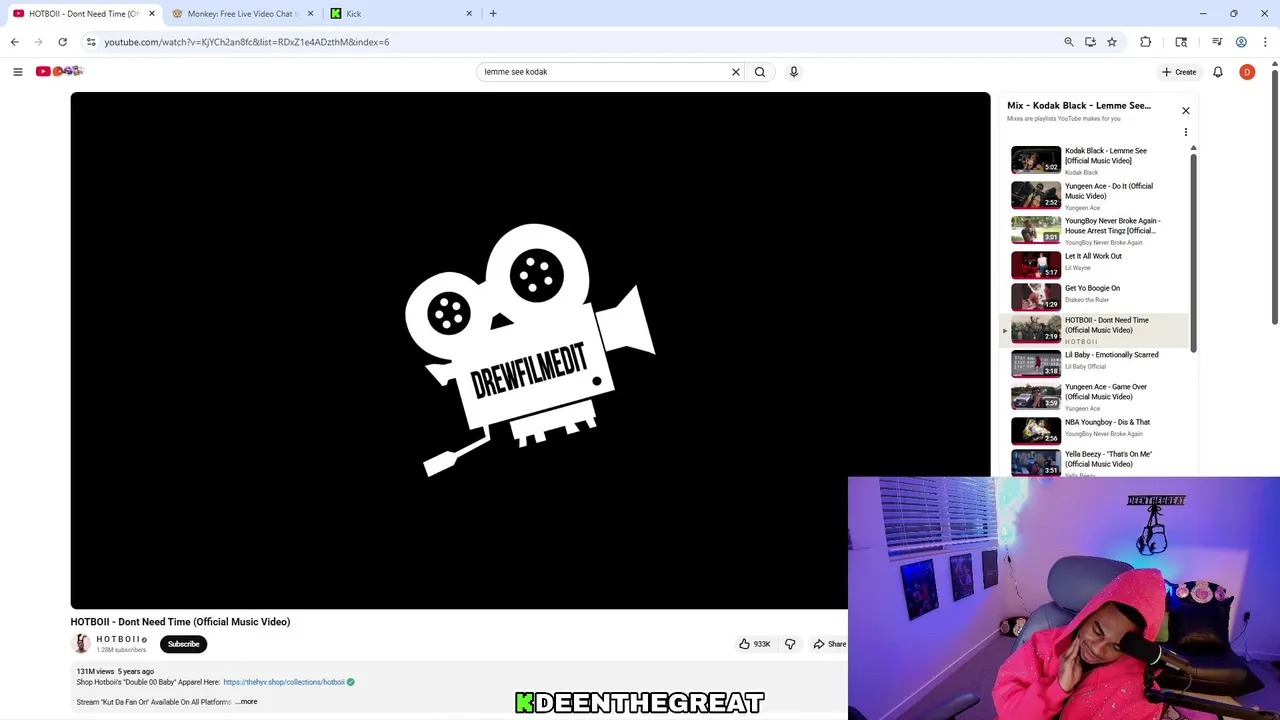Play Get Yo Boogie On in the Mix
1280x720 pixels.
pos(1097,297)
